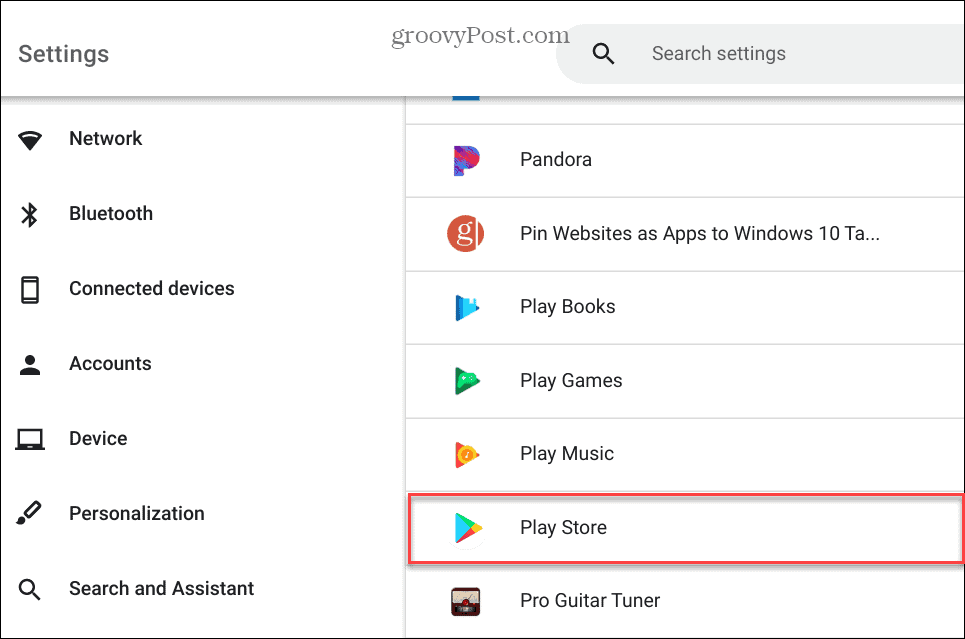This screenshot has width=965, height=639.
Task: Click the Pandora app icon
Action: coord(466,160)
